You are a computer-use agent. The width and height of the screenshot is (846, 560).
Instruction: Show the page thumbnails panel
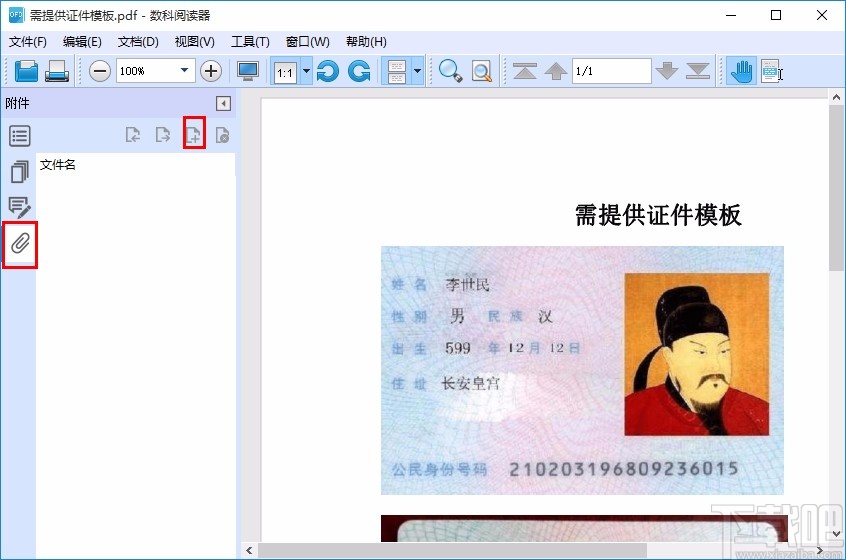point(20,172)
